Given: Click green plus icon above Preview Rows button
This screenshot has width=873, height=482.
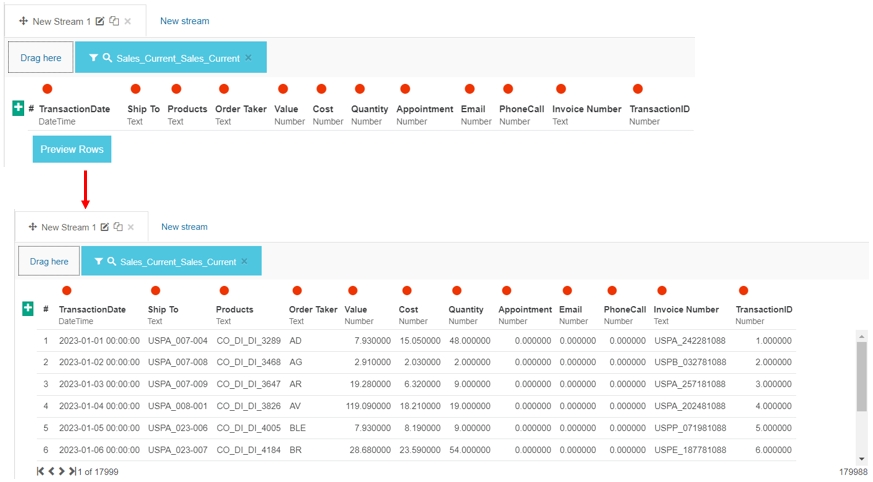Looking at the screenshot, I should coord(18,108).
